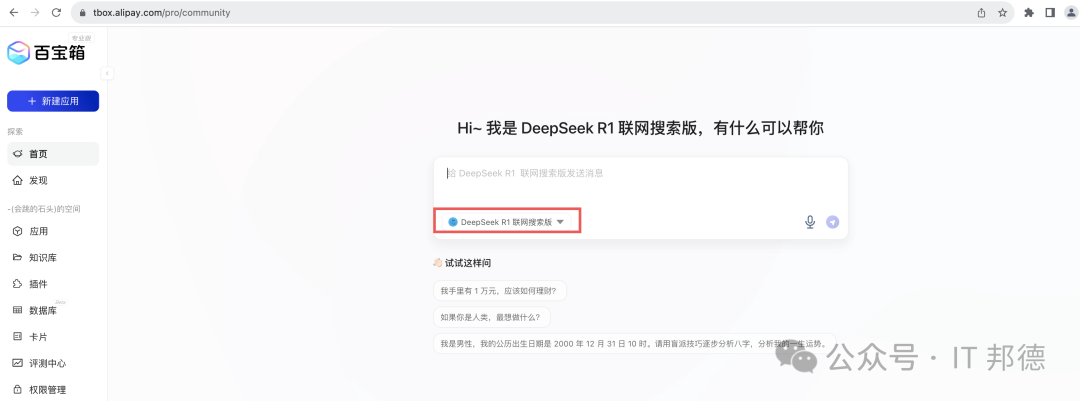Click the table icon beside 数据库
The image size is (1080, 401).
pyautogui.click(x=18, y=311)
